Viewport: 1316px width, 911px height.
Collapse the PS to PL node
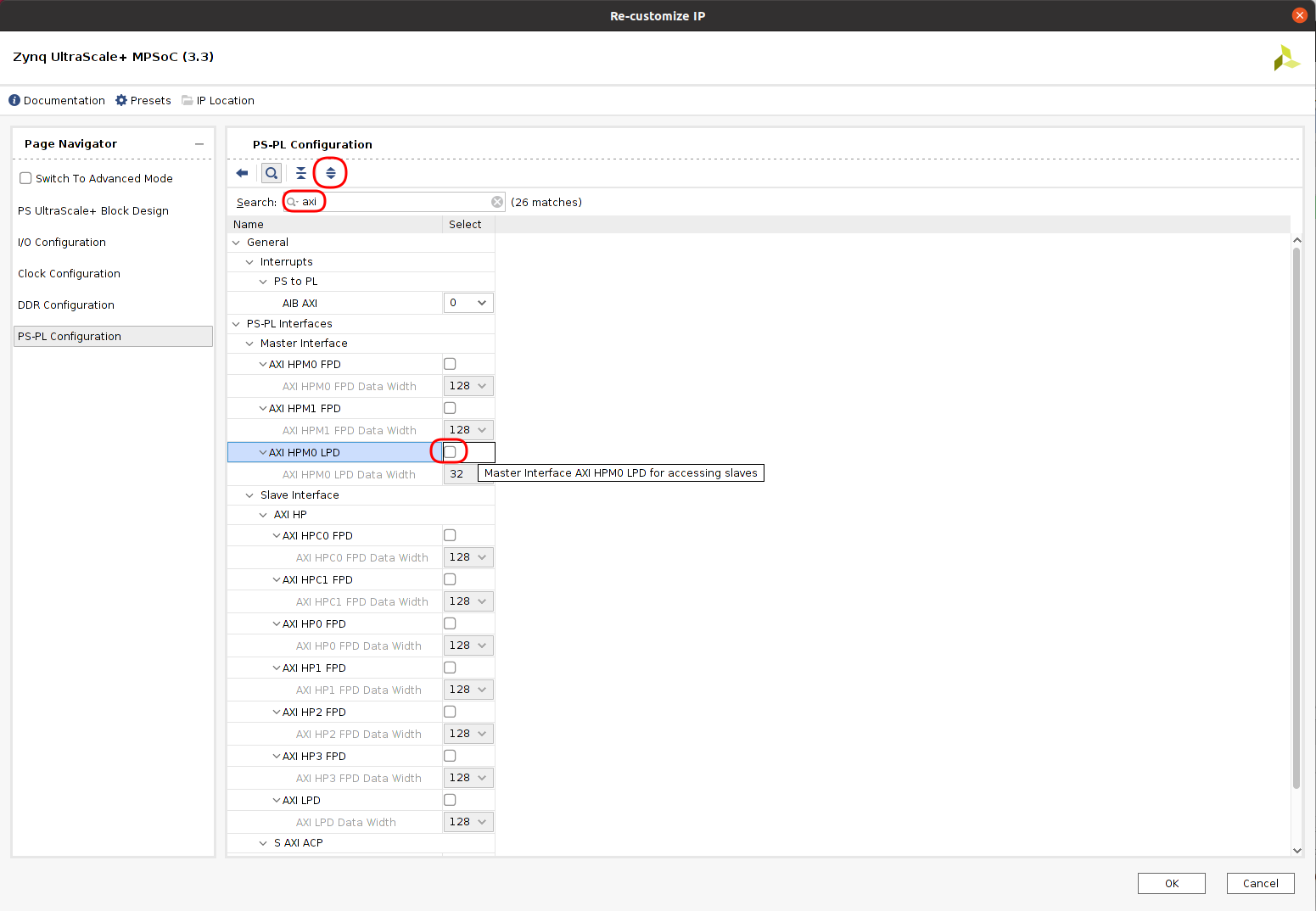click(263, 282)
